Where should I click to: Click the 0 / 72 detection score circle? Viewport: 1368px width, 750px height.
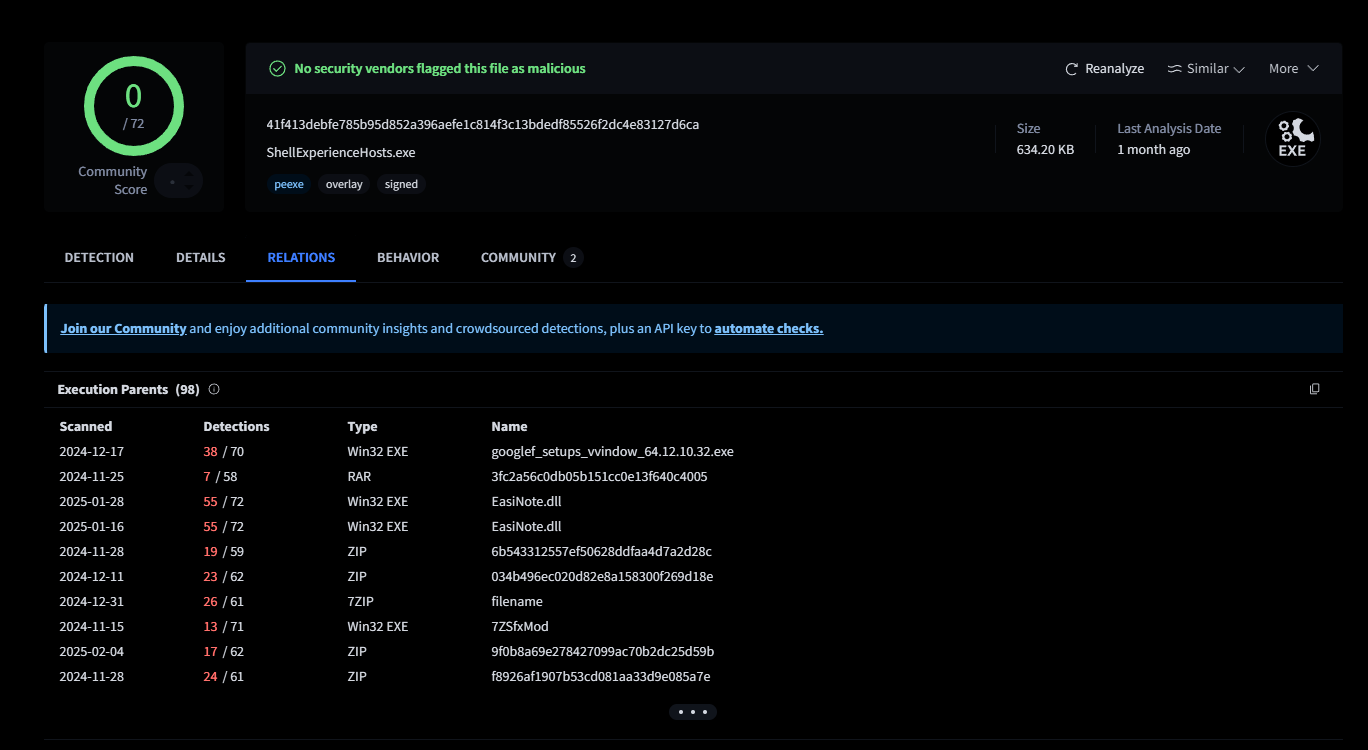(134, 106)
